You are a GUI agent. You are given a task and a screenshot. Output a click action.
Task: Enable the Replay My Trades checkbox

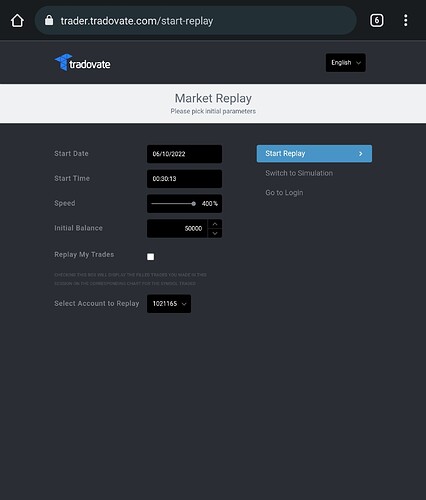click(151, 257)
